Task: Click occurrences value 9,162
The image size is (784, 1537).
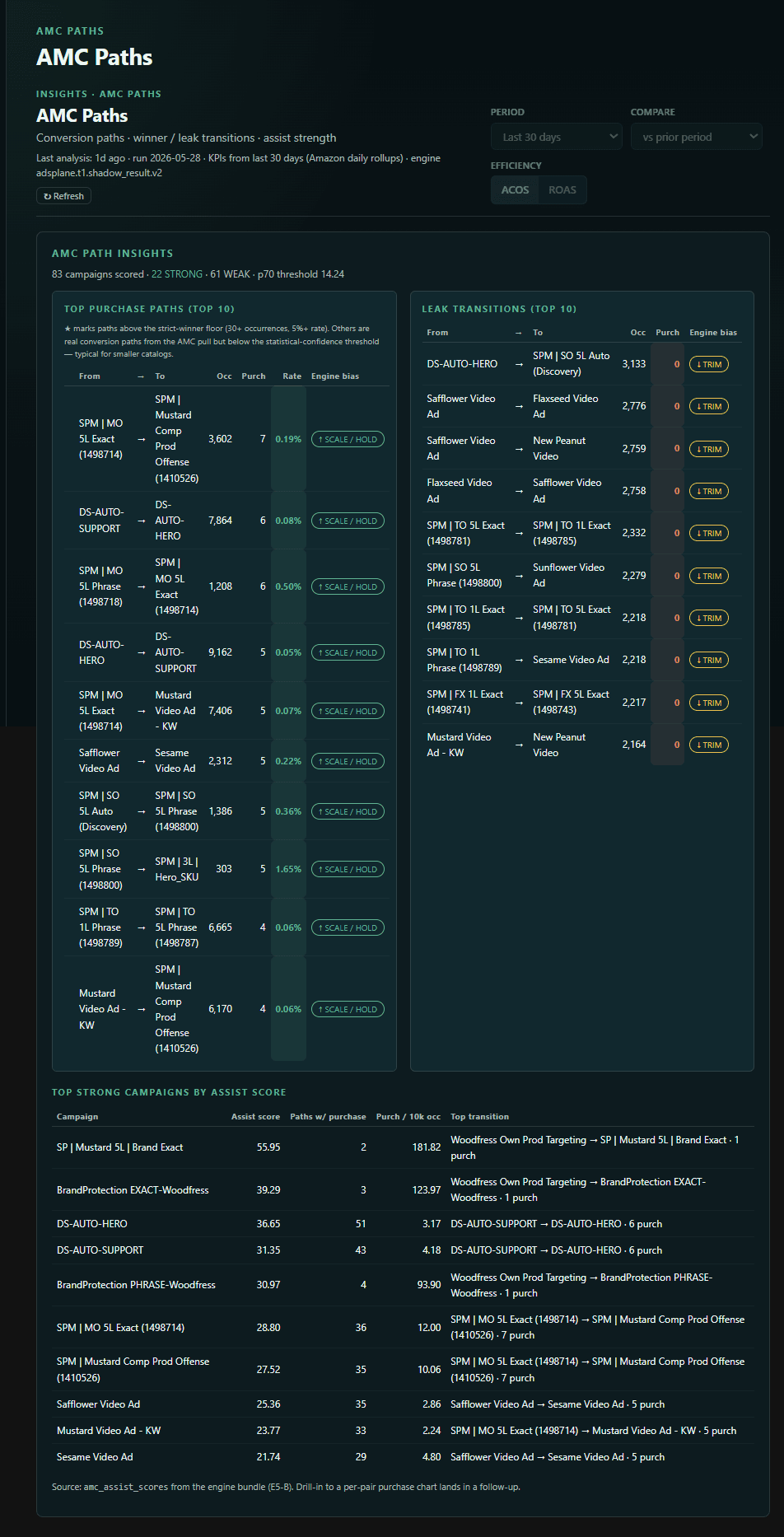Action: [220, 652]
